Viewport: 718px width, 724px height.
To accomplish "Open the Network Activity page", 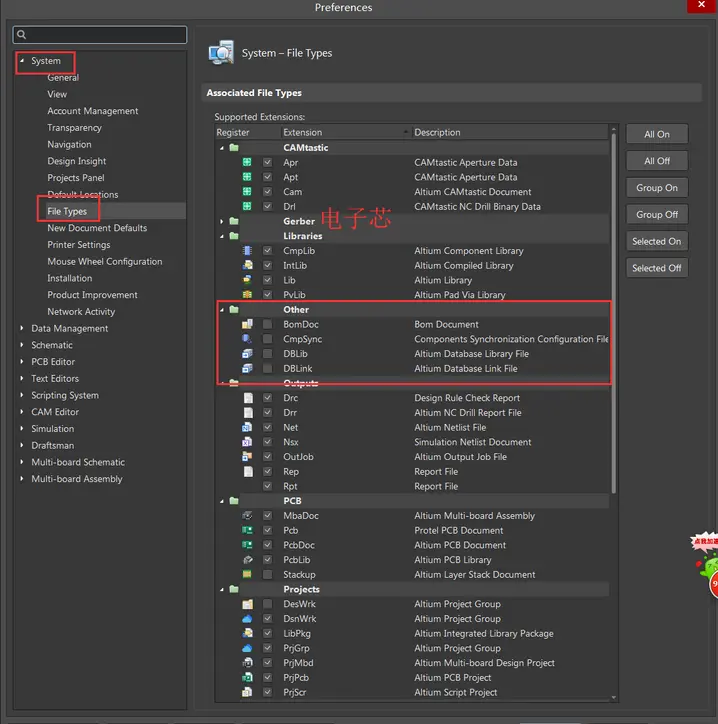I will coord(81,312).
